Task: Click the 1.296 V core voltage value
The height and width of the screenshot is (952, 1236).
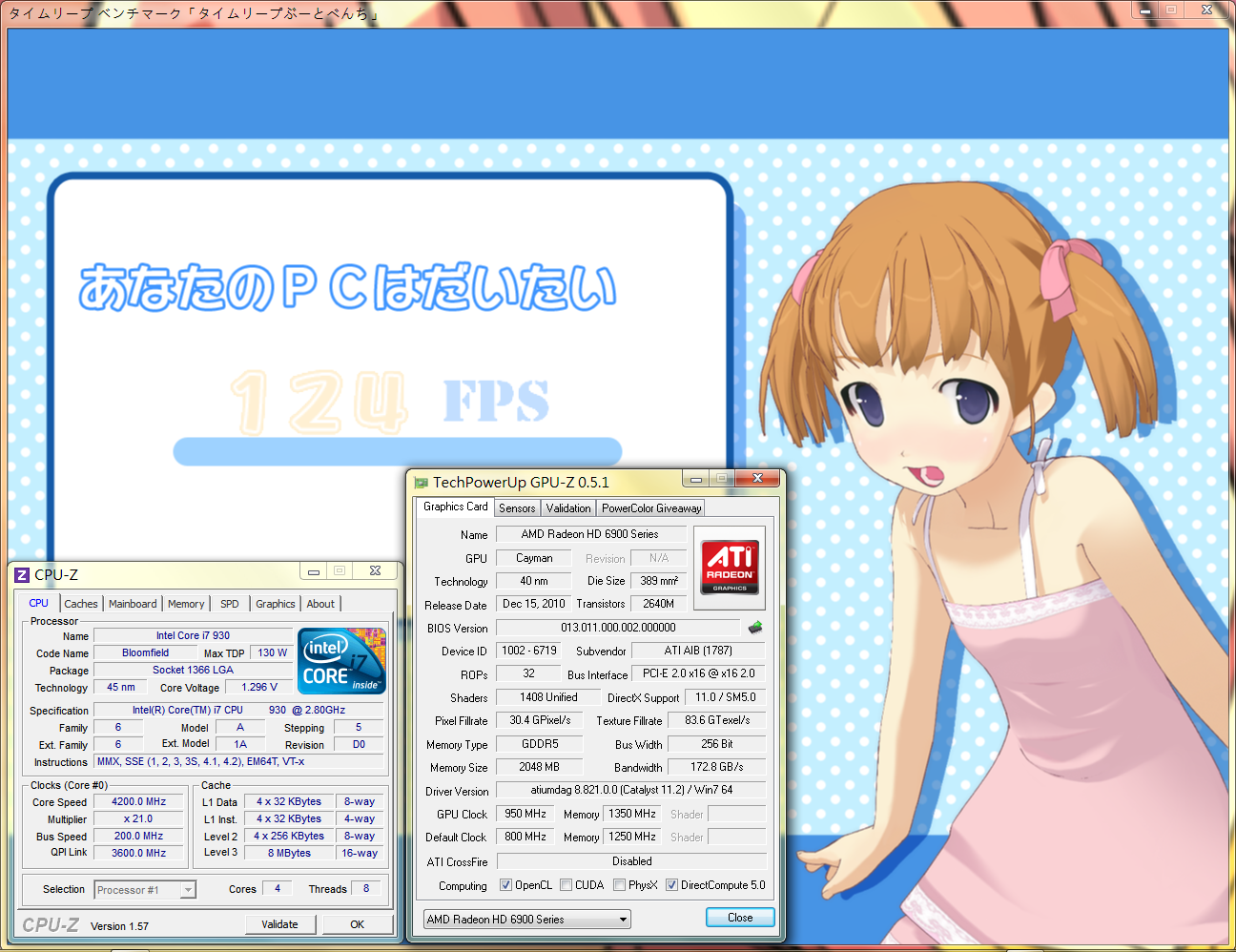Action: (259, 687)
